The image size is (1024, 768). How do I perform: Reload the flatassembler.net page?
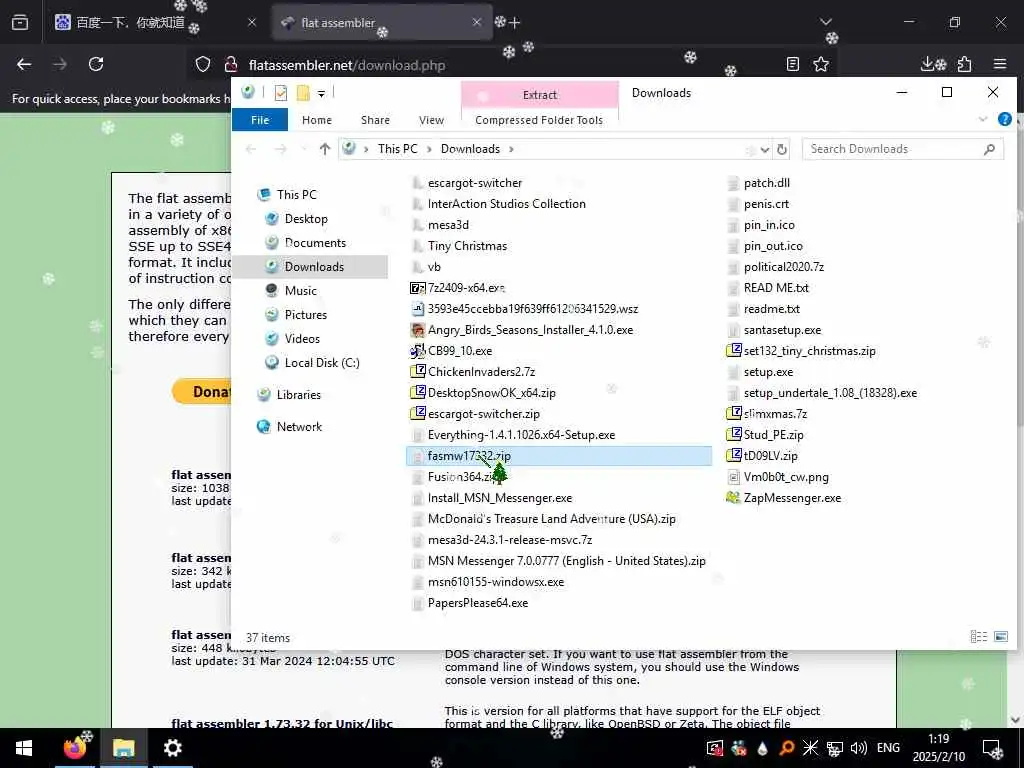(x=96, y=64)
